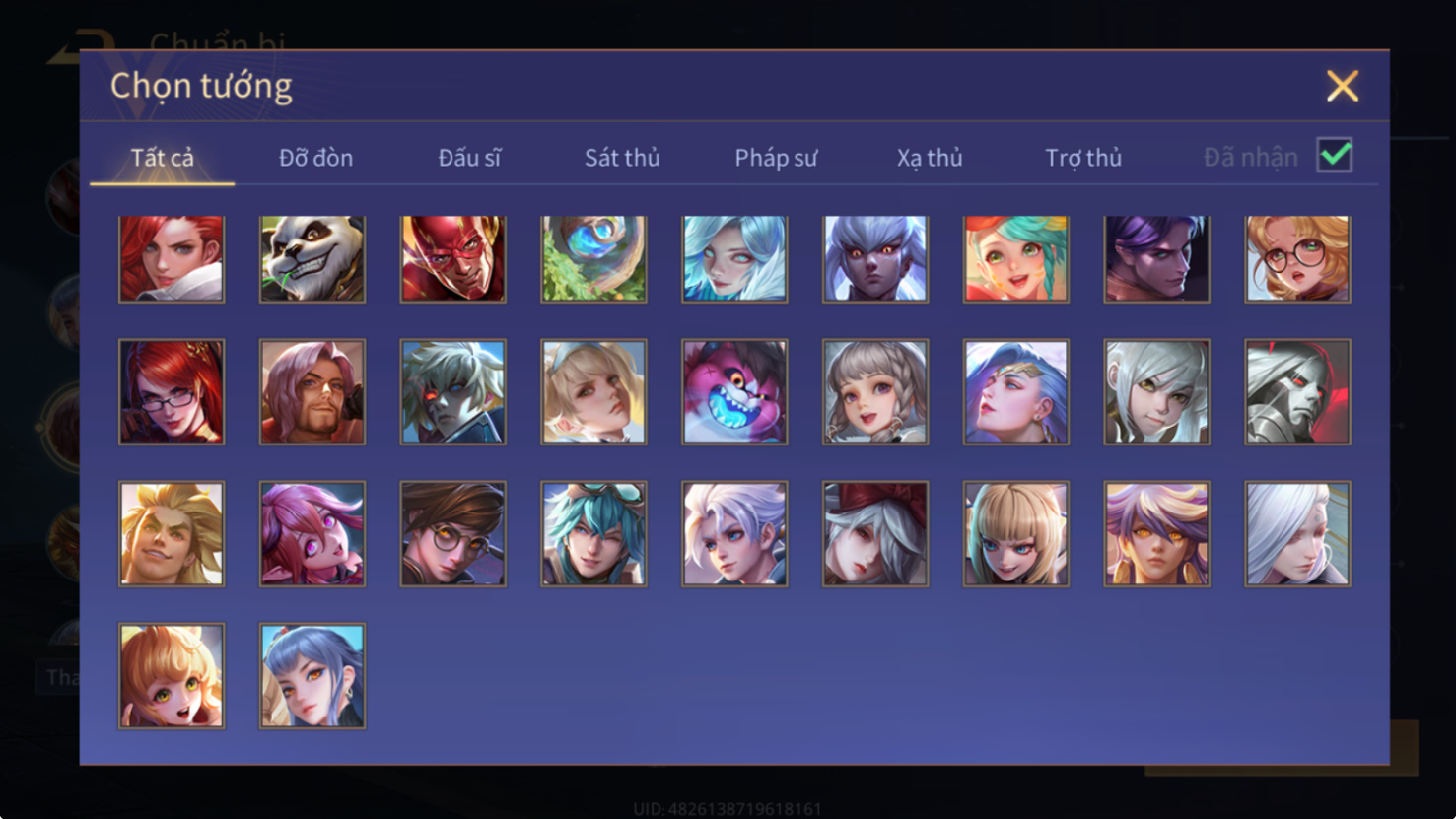Image resolution: width=1456 pixels, height=819 pixels.
Task: Filter heroes by Xạ thủ
Action: tap(930, 158)
